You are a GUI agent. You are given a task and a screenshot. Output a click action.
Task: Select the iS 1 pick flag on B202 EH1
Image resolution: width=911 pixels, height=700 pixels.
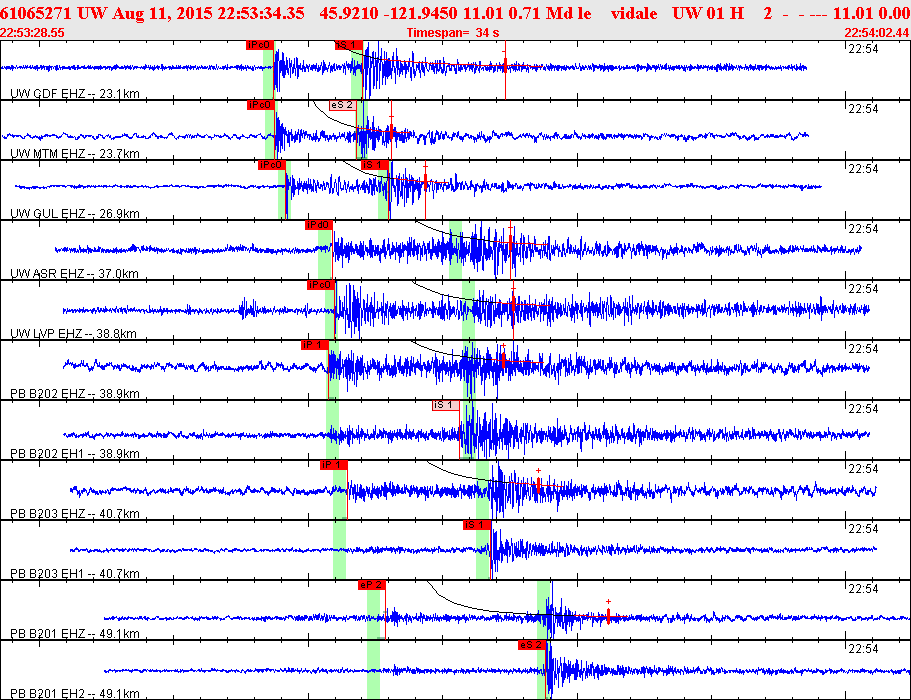[446, 405]
